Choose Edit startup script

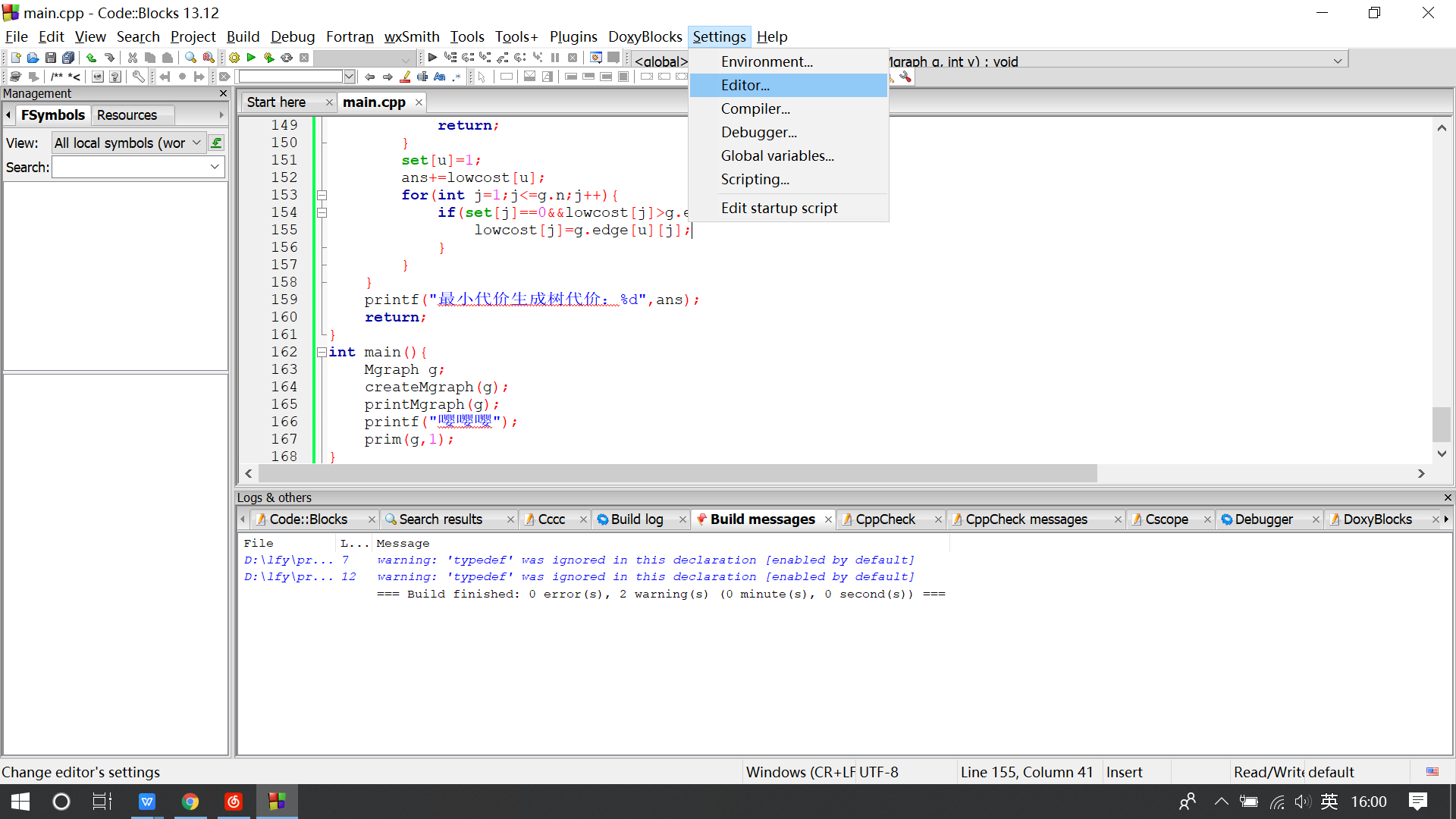779,208
